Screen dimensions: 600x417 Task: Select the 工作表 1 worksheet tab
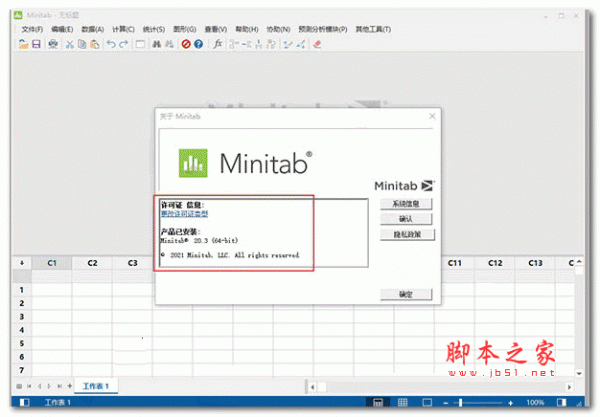coord(96,386)
